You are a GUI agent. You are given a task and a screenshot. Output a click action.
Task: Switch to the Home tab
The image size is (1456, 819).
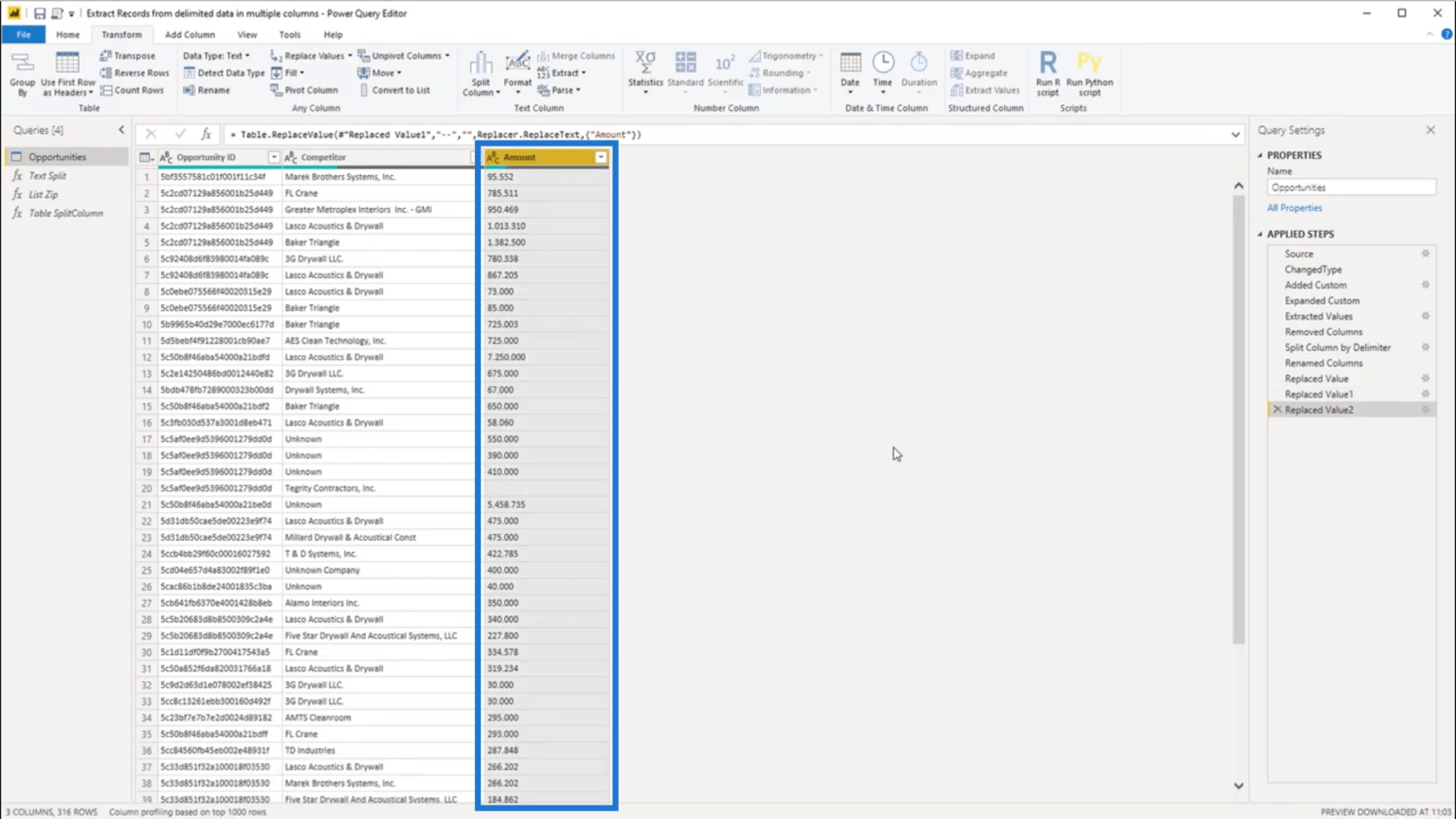68,35
